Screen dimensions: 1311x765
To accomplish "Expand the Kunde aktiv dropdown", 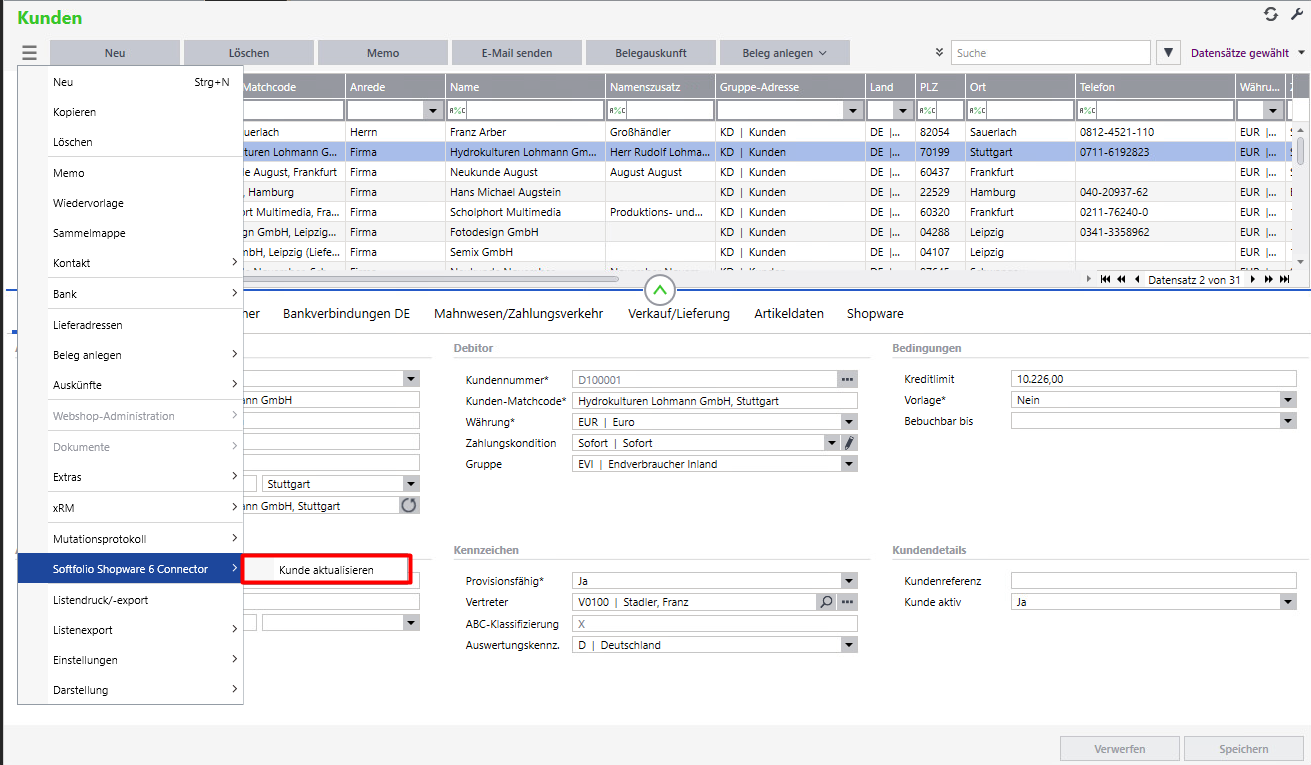I will (1287, 602).
